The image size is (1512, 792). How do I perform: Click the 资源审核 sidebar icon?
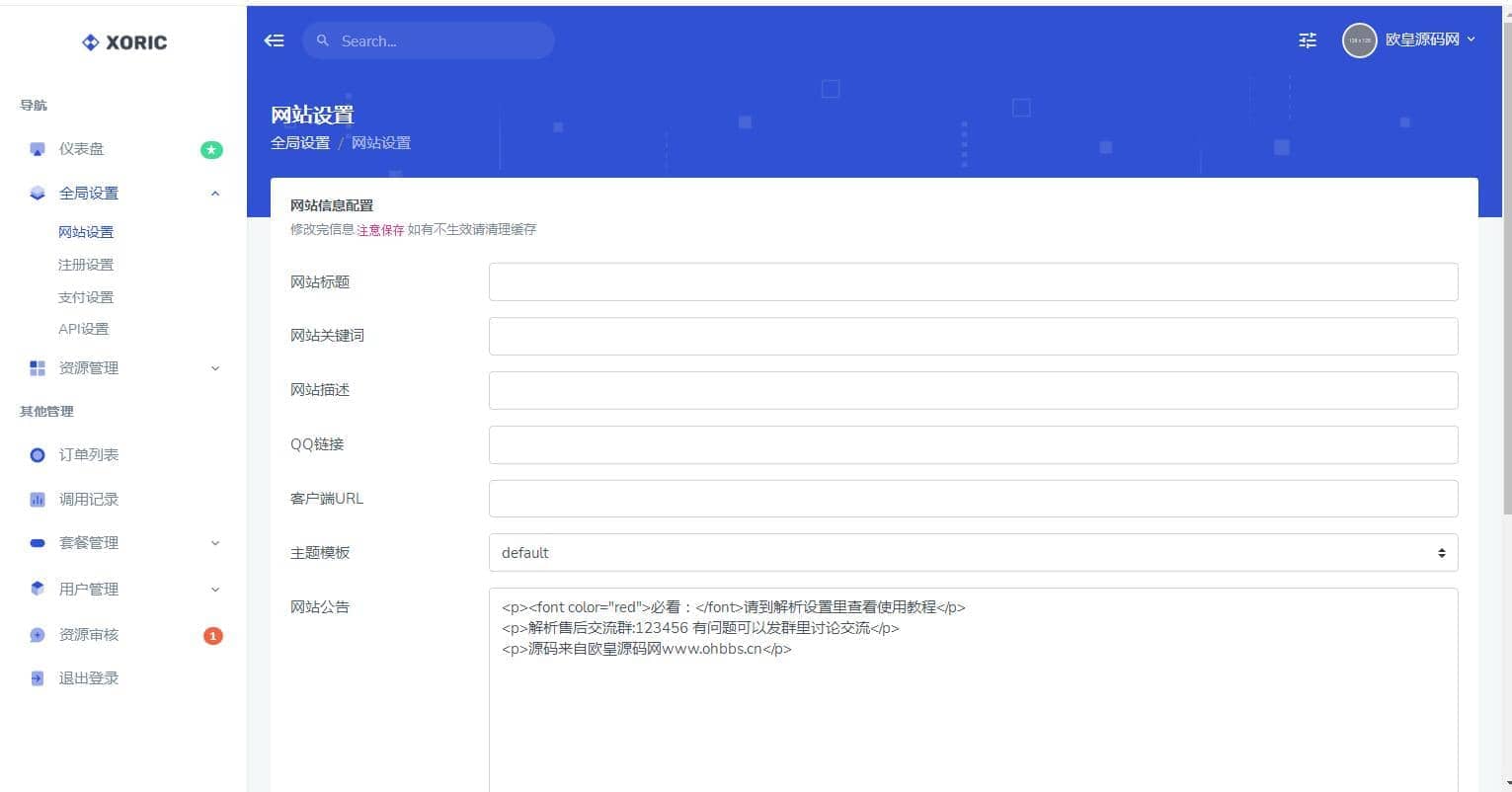(38, 635)
